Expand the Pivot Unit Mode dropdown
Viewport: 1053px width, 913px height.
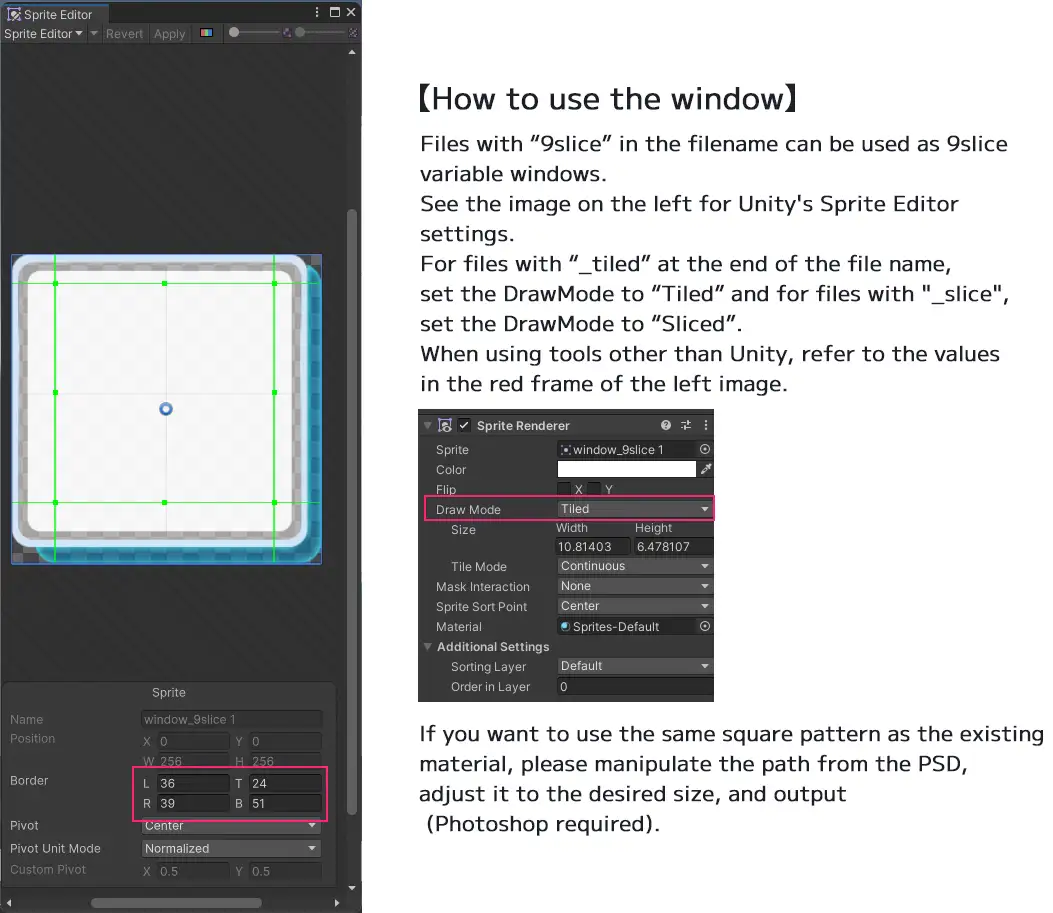click(231, 848)
